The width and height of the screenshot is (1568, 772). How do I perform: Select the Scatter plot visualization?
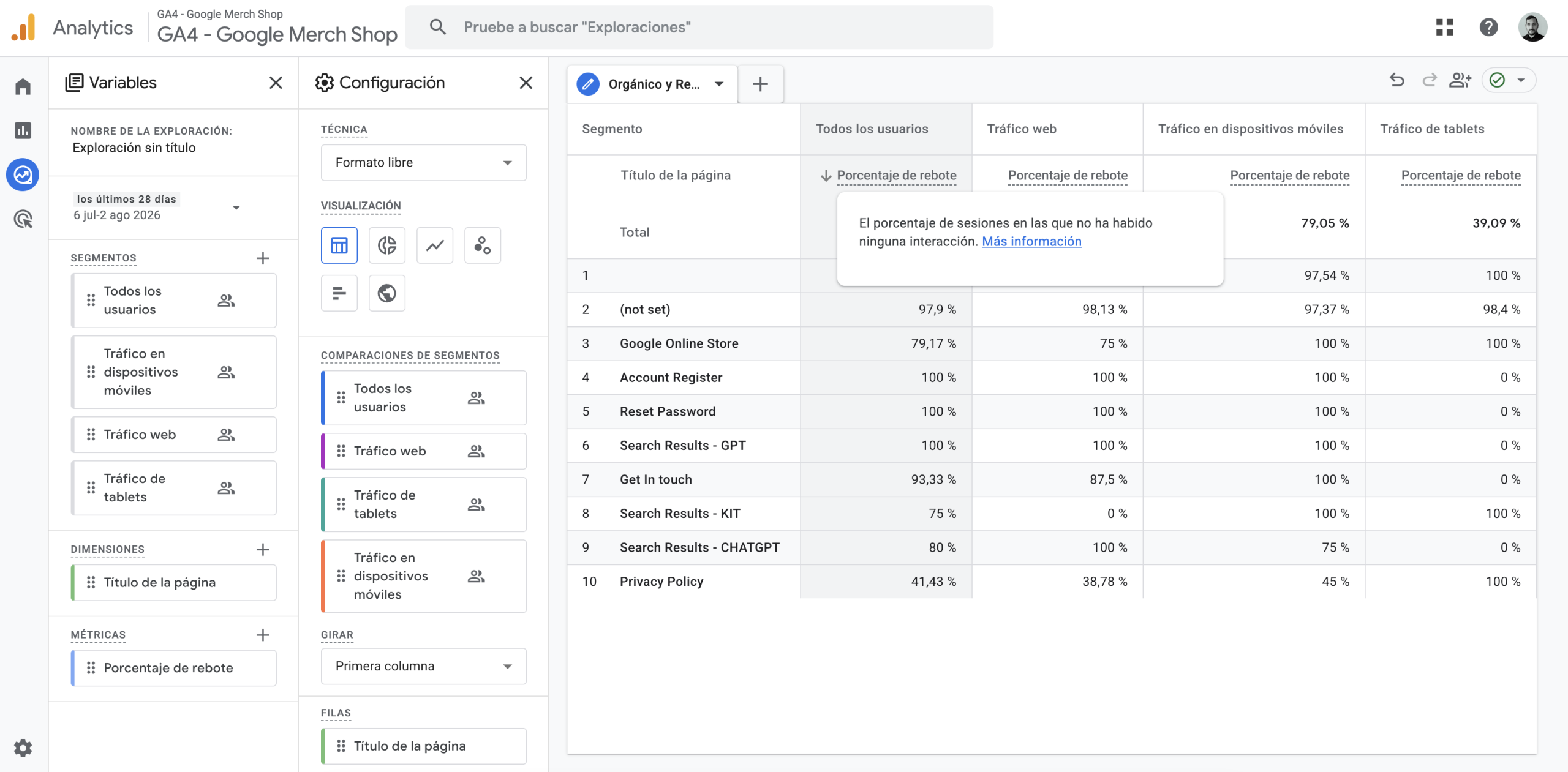(x=483, y=245)
